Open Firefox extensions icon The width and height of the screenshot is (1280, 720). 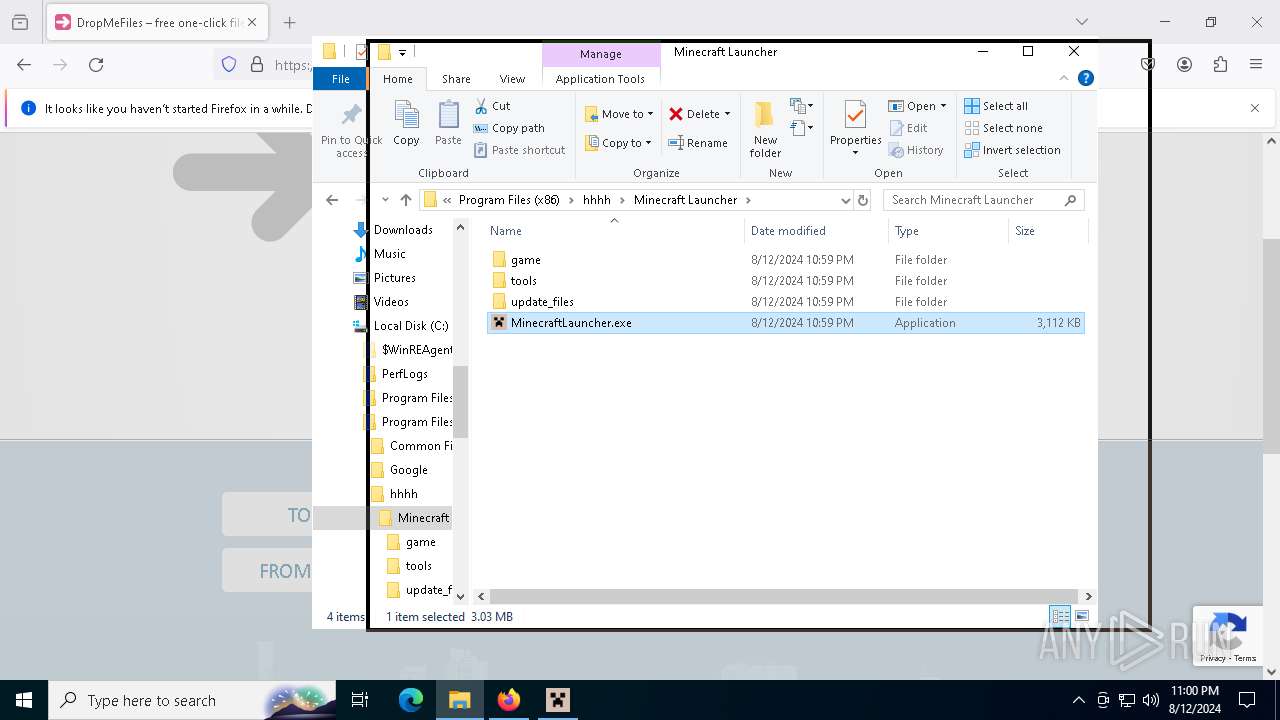click(x=1220, y=64)
